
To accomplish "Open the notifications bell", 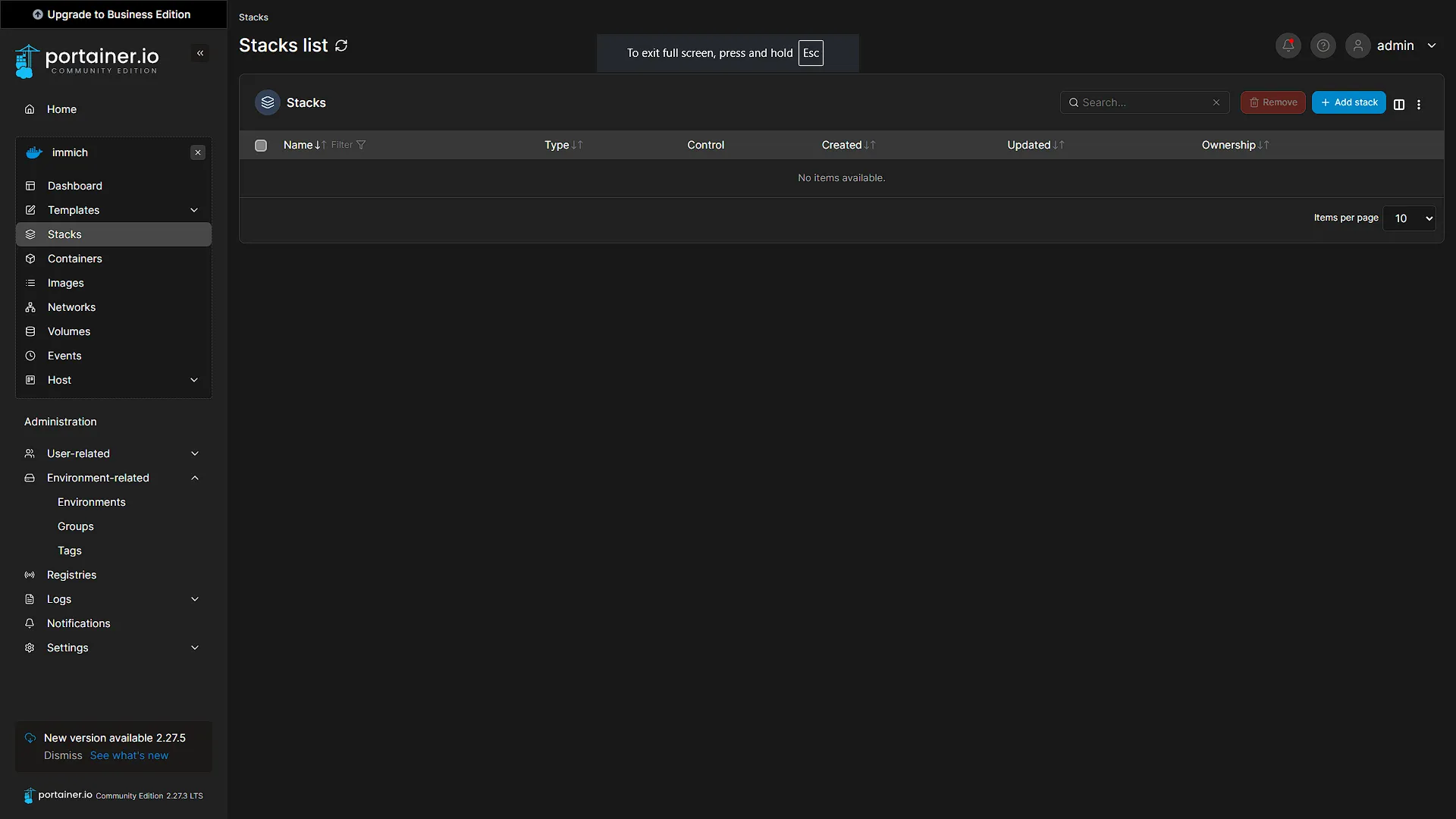I will [x=1288, y=45].
